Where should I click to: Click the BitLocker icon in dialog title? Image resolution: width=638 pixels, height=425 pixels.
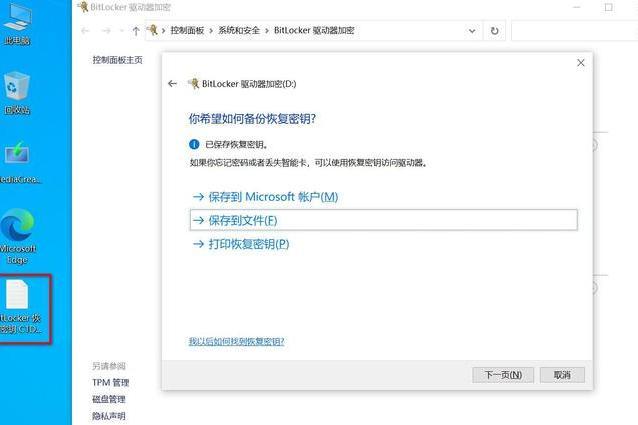click(x=193, y=84)
